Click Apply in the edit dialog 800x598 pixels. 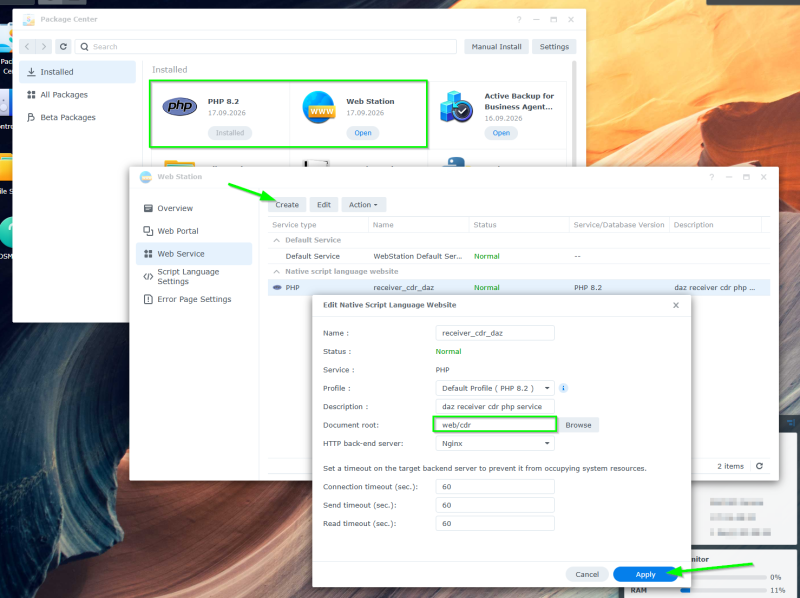[645, 574]
